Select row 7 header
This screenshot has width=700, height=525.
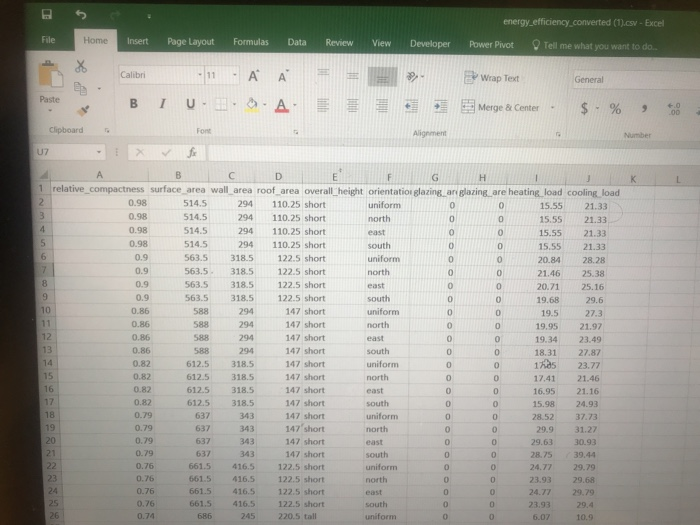(x=44, y=270)
